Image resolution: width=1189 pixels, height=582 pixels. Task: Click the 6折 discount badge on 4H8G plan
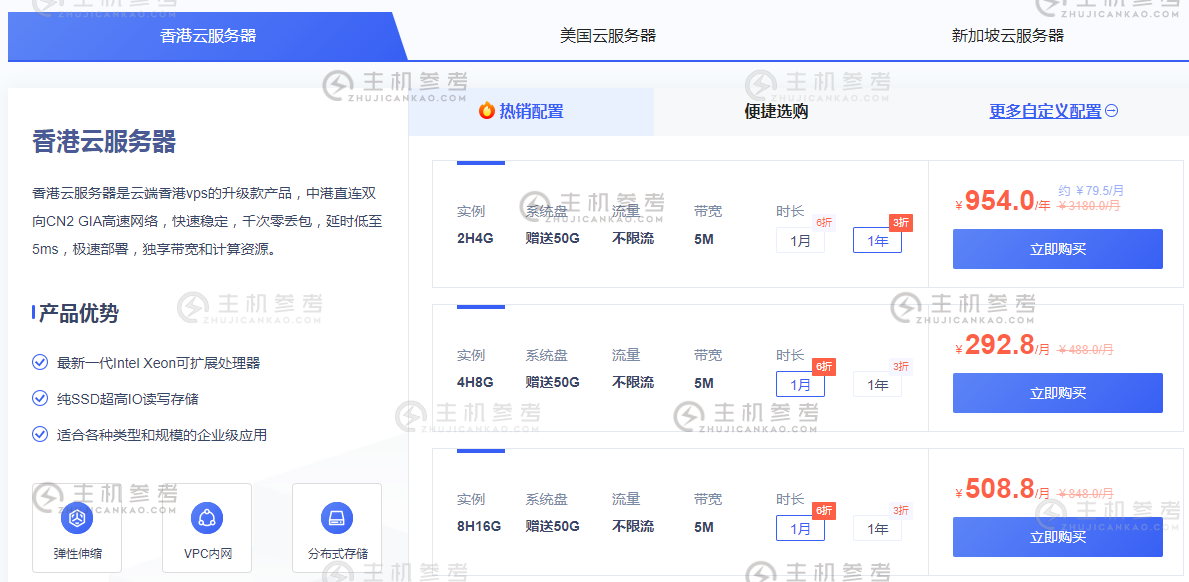(x=822, y=367)
